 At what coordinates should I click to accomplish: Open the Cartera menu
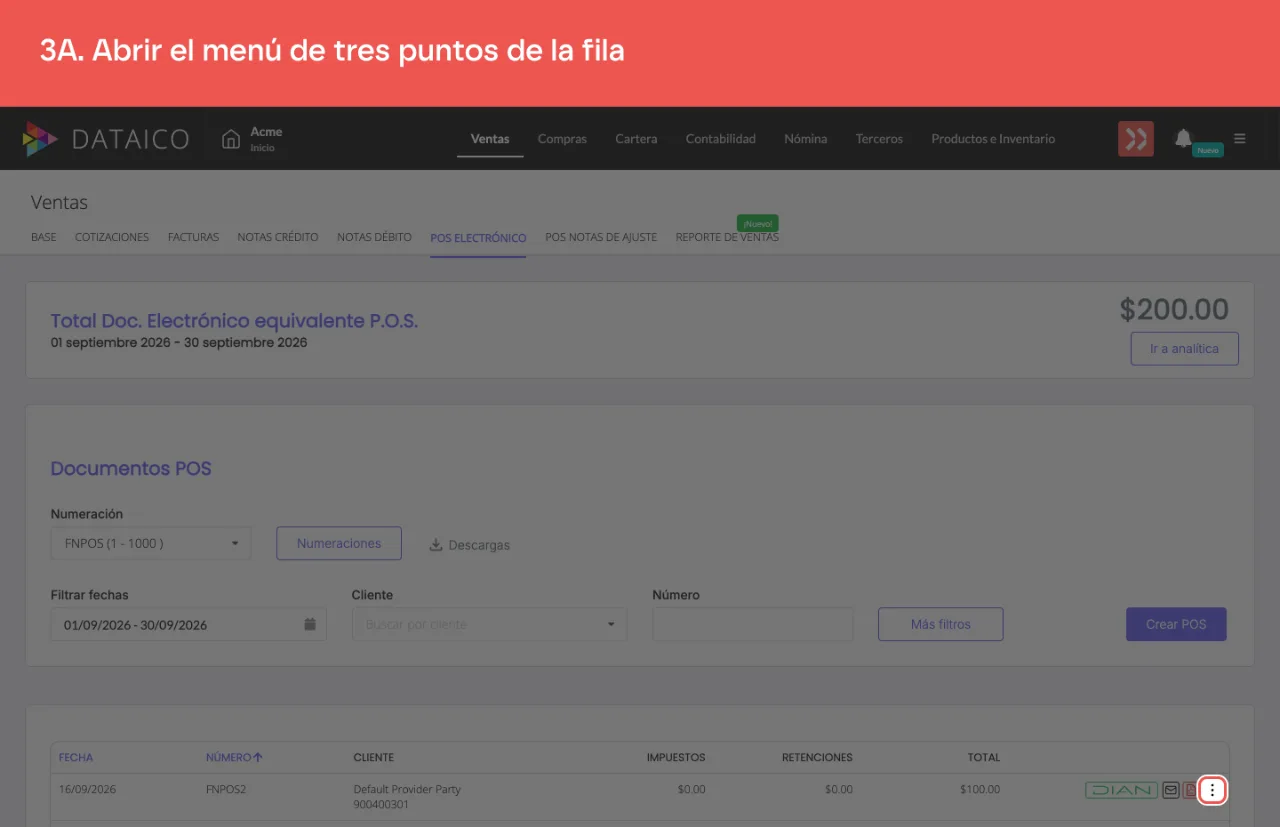(x=636, y=139)
